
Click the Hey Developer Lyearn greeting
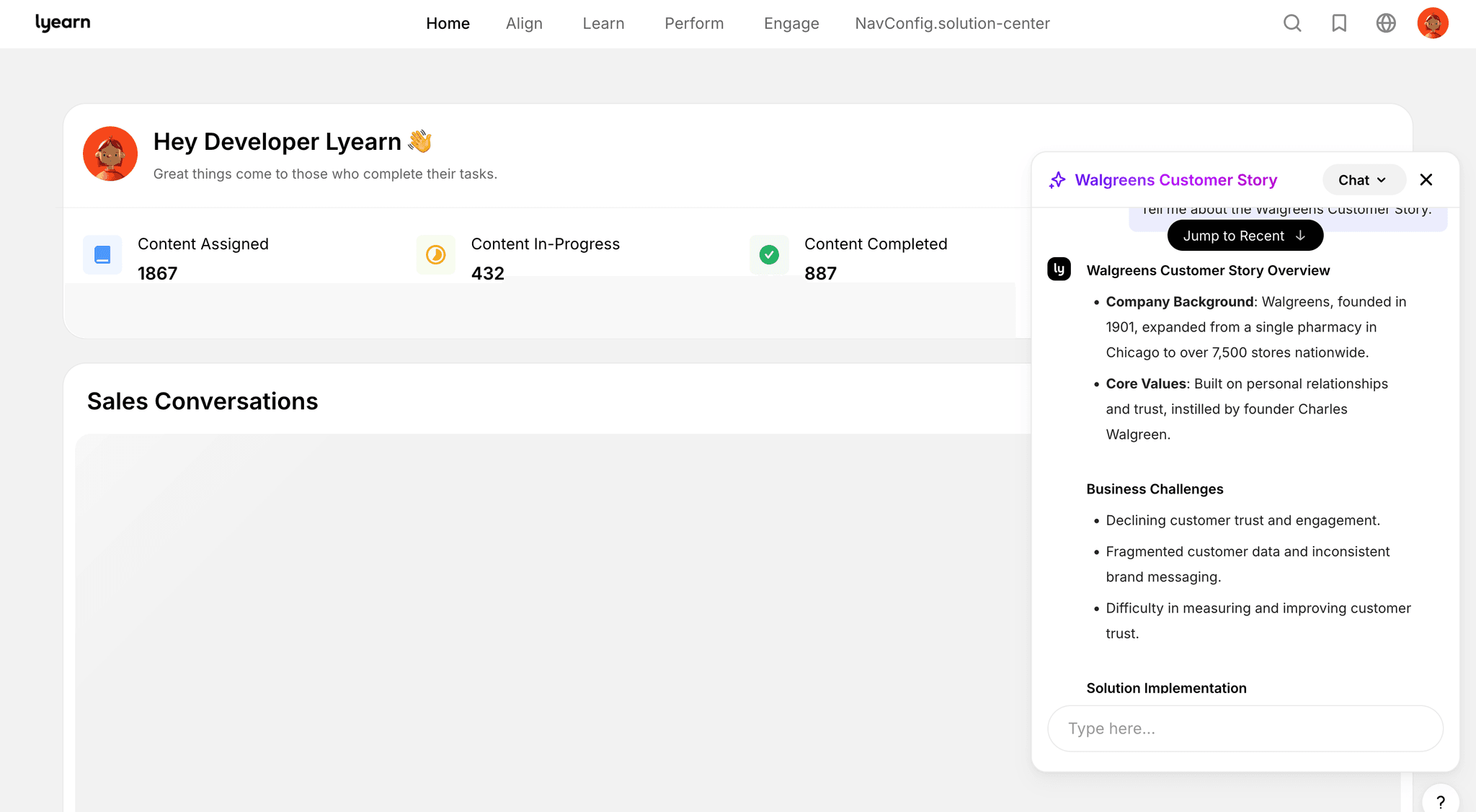293,141
